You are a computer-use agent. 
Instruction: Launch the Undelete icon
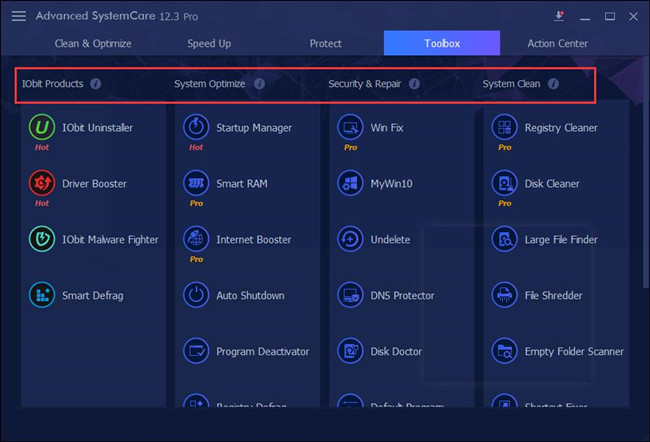(x=350, y=239)
